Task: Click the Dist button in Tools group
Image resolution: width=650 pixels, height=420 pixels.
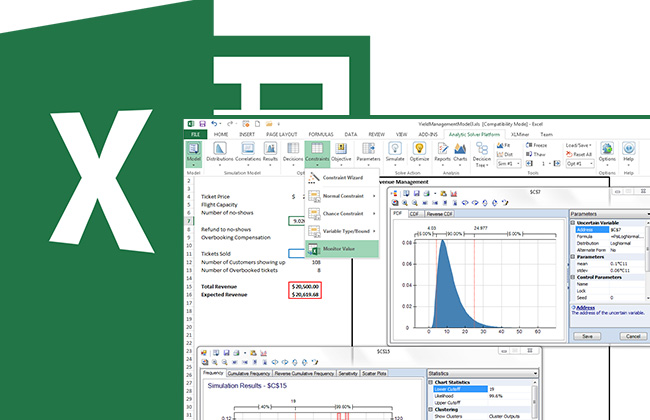Action: click(x=505, y=154)
